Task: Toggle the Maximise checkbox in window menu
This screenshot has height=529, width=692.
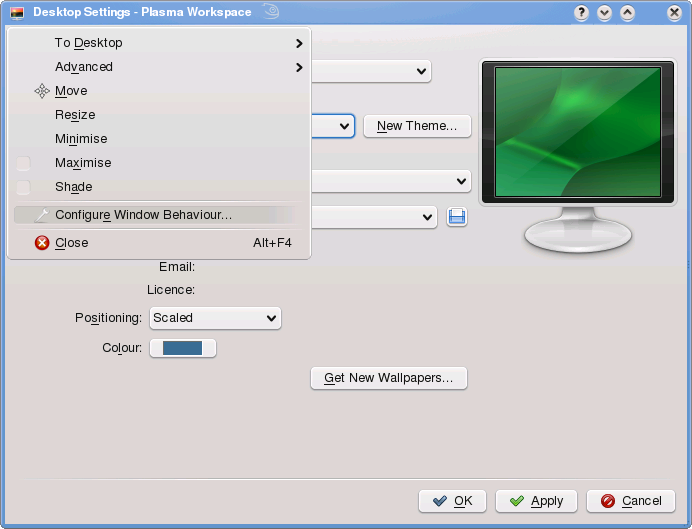Action: tap(23, 163)
